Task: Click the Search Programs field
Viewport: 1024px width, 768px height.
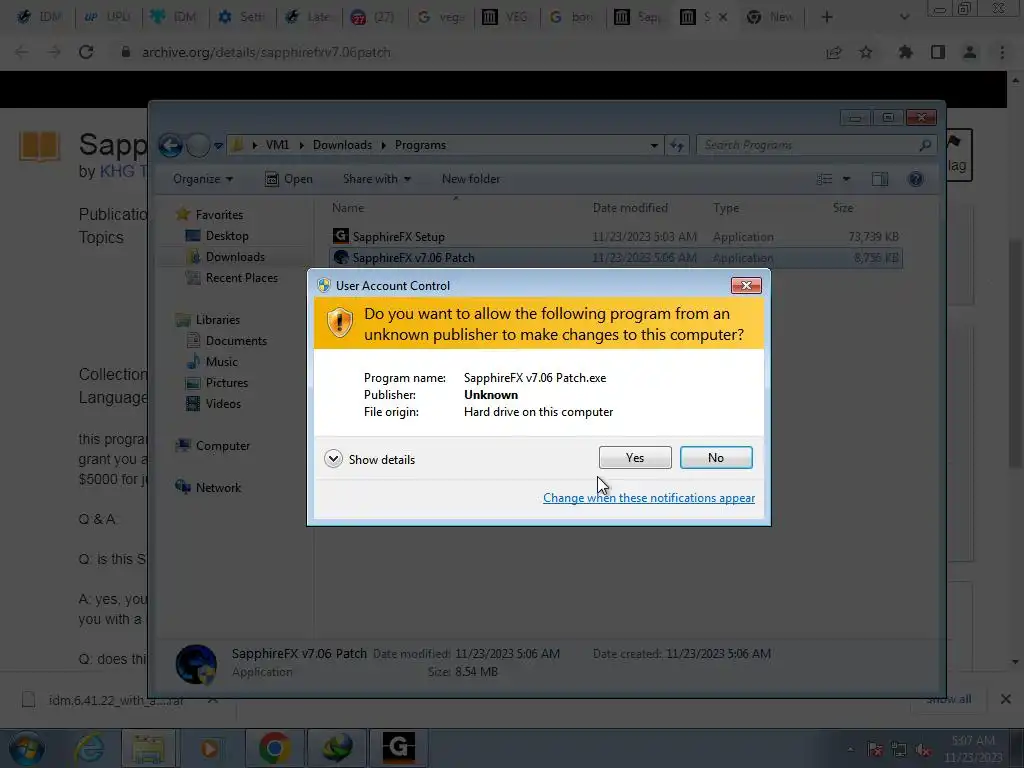Action: [817, 145]
